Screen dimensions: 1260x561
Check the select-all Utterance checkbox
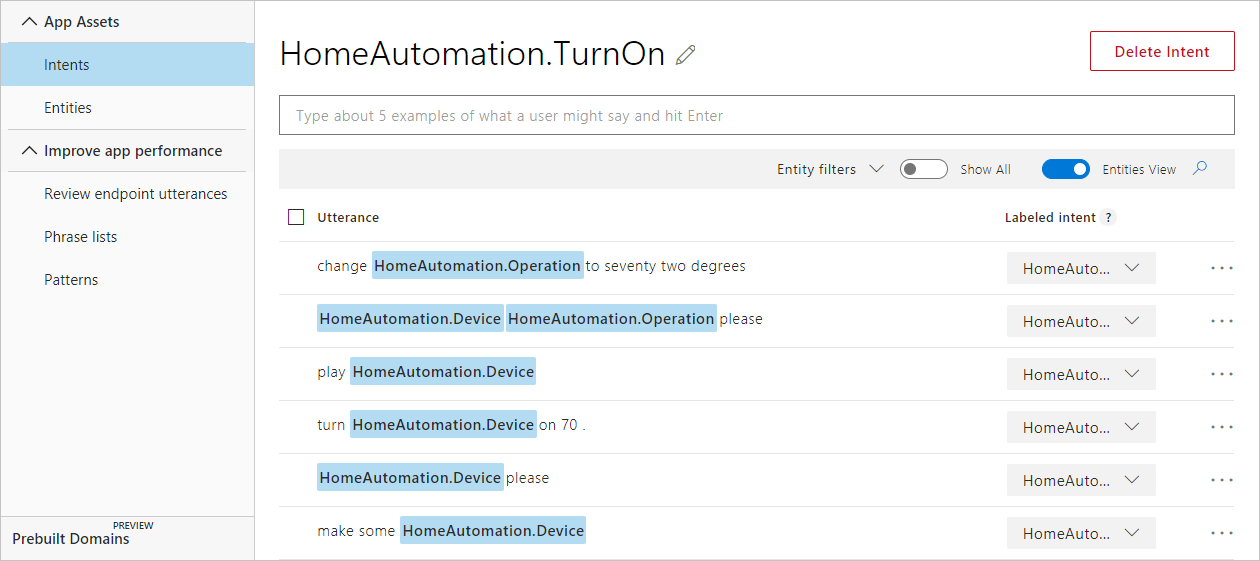[296, 217]
